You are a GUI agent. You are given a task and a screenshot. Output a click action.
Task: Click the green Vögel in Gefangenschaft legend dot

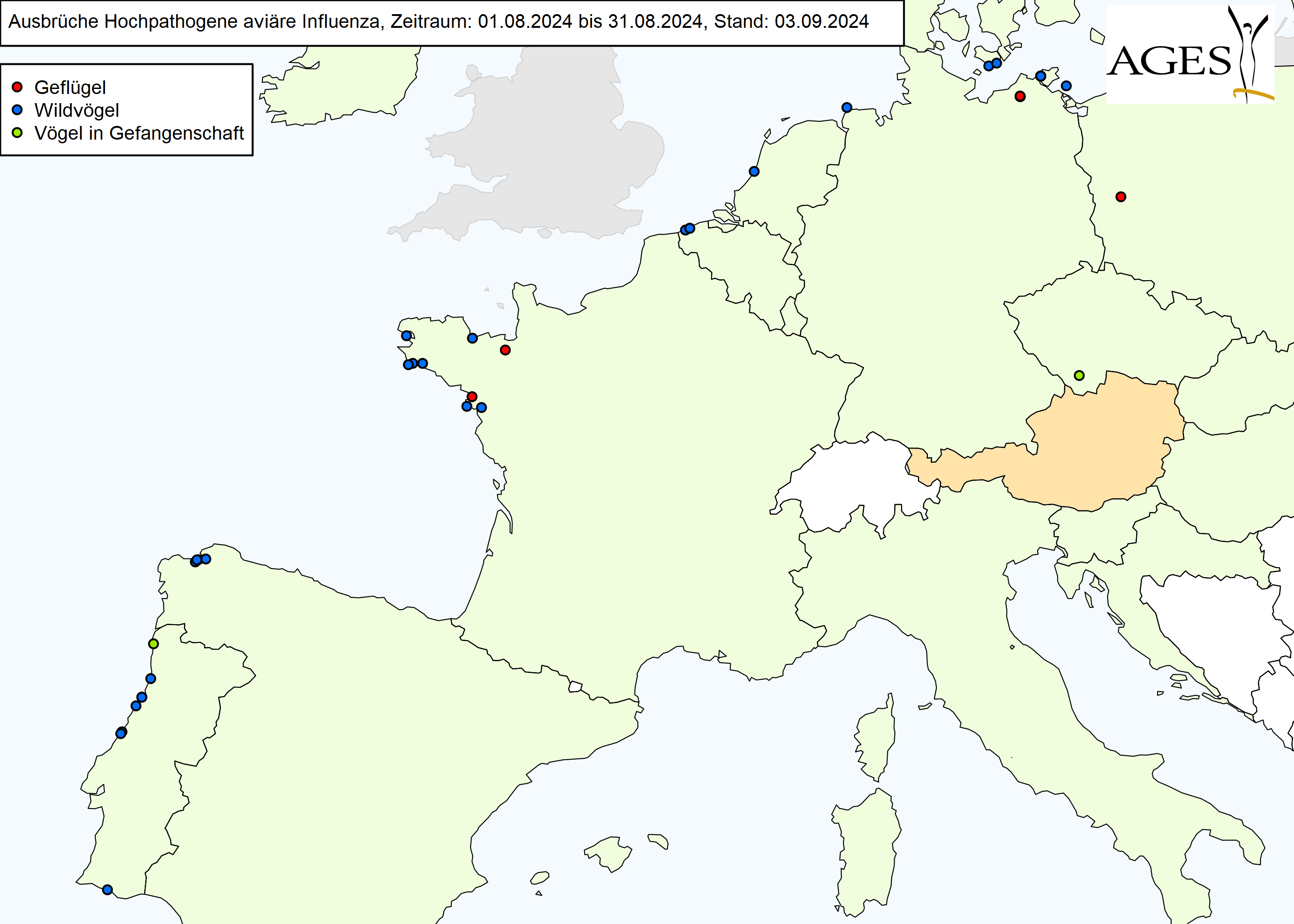point(17,133)
